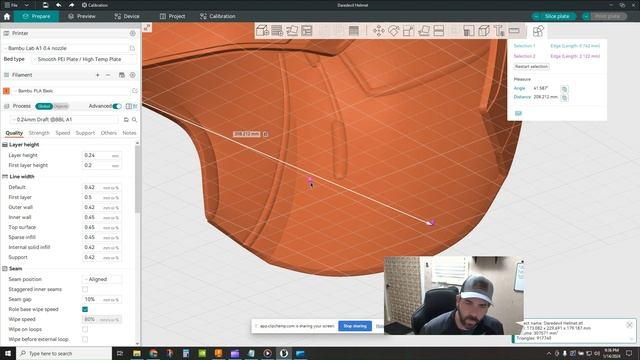Click the compare presets icon
The image size is (640, 360).
coord(129,106)
